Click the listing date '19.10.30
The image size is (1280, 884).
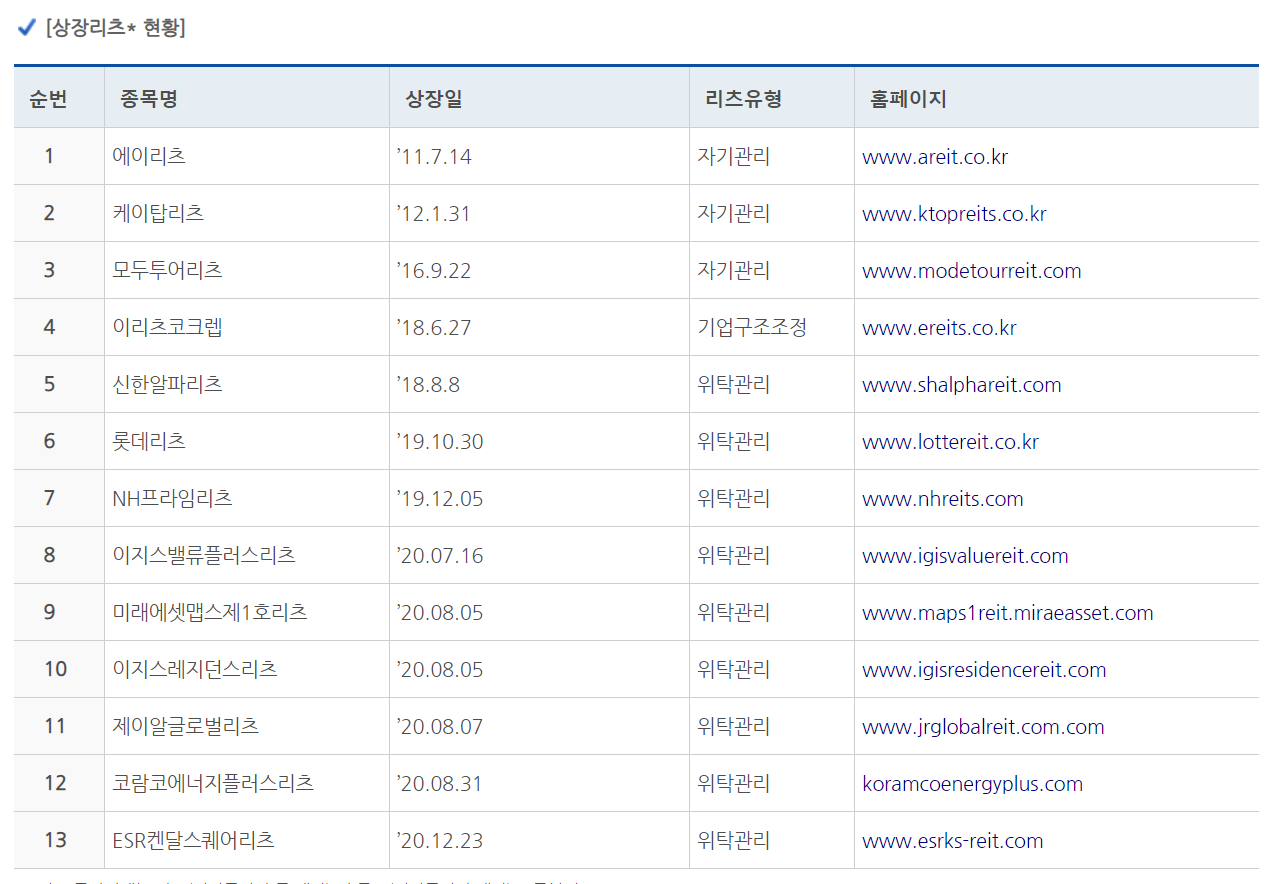point(440,441)
